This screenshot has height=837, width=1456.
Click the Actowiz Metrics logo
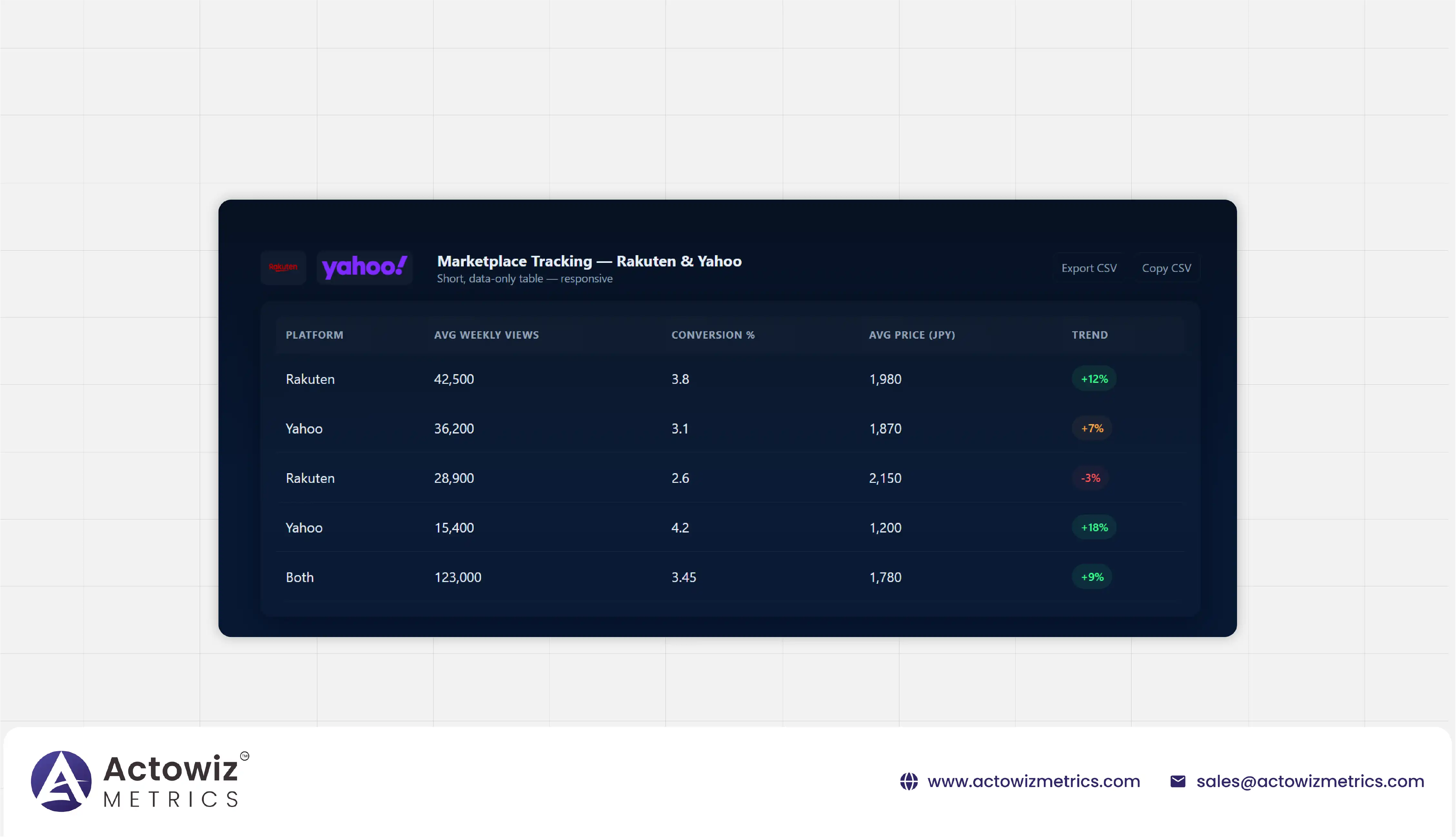(140, 781)
